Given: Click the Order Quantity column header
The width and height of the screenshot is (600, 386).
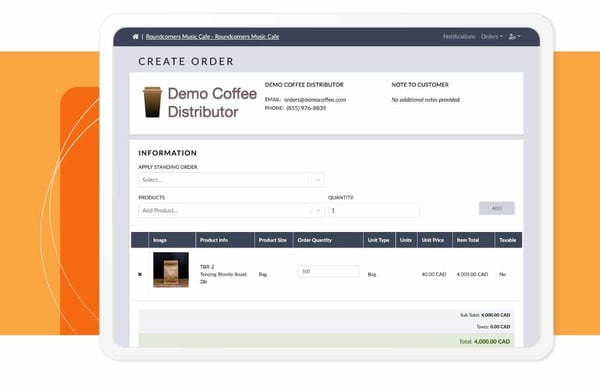Looking at the screenshot, I should pos(315,240).
